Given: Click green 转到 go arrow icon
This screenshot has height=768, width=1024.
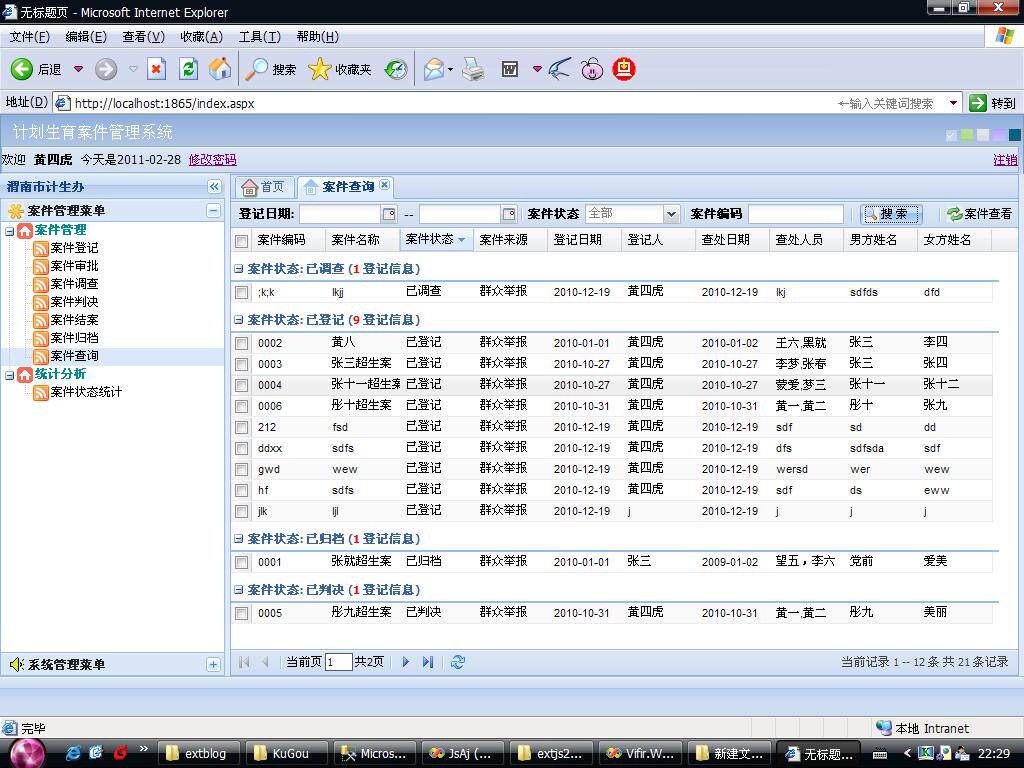Looking at the screenshot, I should 978,103.
